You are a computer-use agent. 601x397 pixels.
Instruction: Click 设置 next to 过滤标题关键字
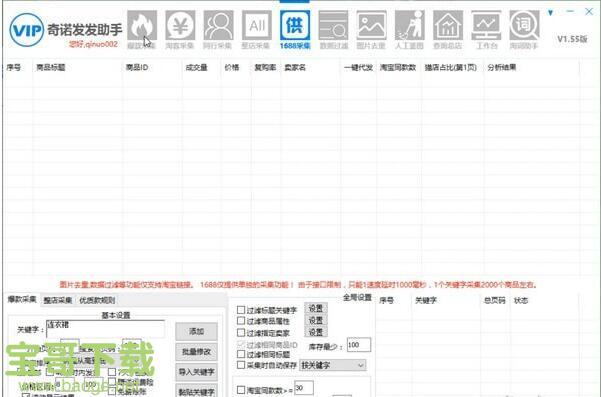click(x=316, y=308)
